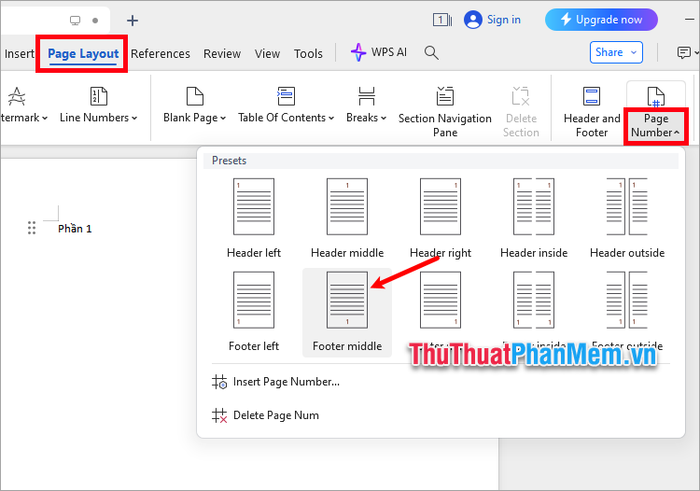Screen dimensions: 700x491
Task: Click the search magnifier icon
Action: tap(431, 53)
